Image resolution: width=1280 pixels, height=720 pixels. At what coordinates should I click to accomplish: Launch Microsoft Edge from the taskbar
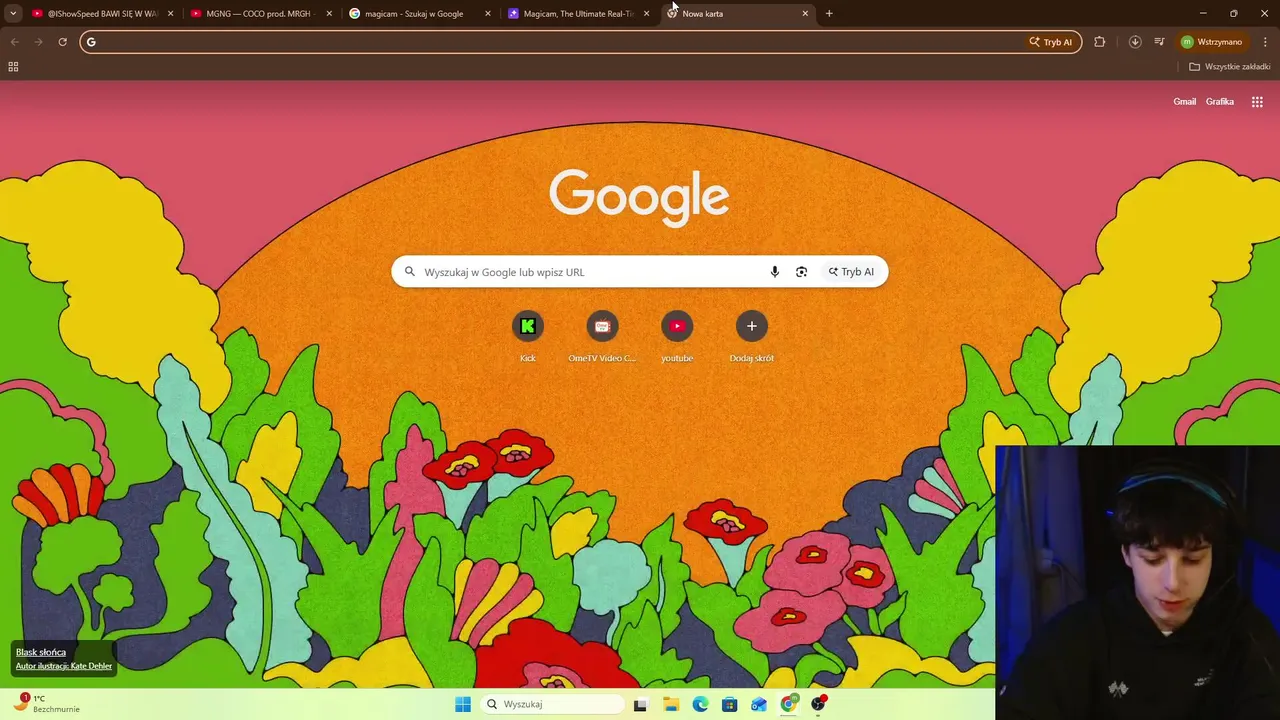tap(700, 704)
